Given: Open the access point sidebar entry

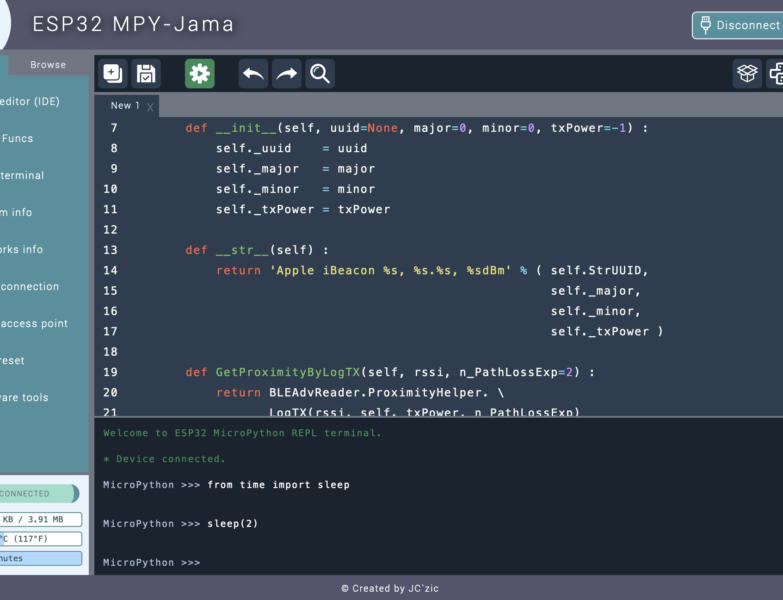Looking at the screenshot, I should click(x=34, y=323).
